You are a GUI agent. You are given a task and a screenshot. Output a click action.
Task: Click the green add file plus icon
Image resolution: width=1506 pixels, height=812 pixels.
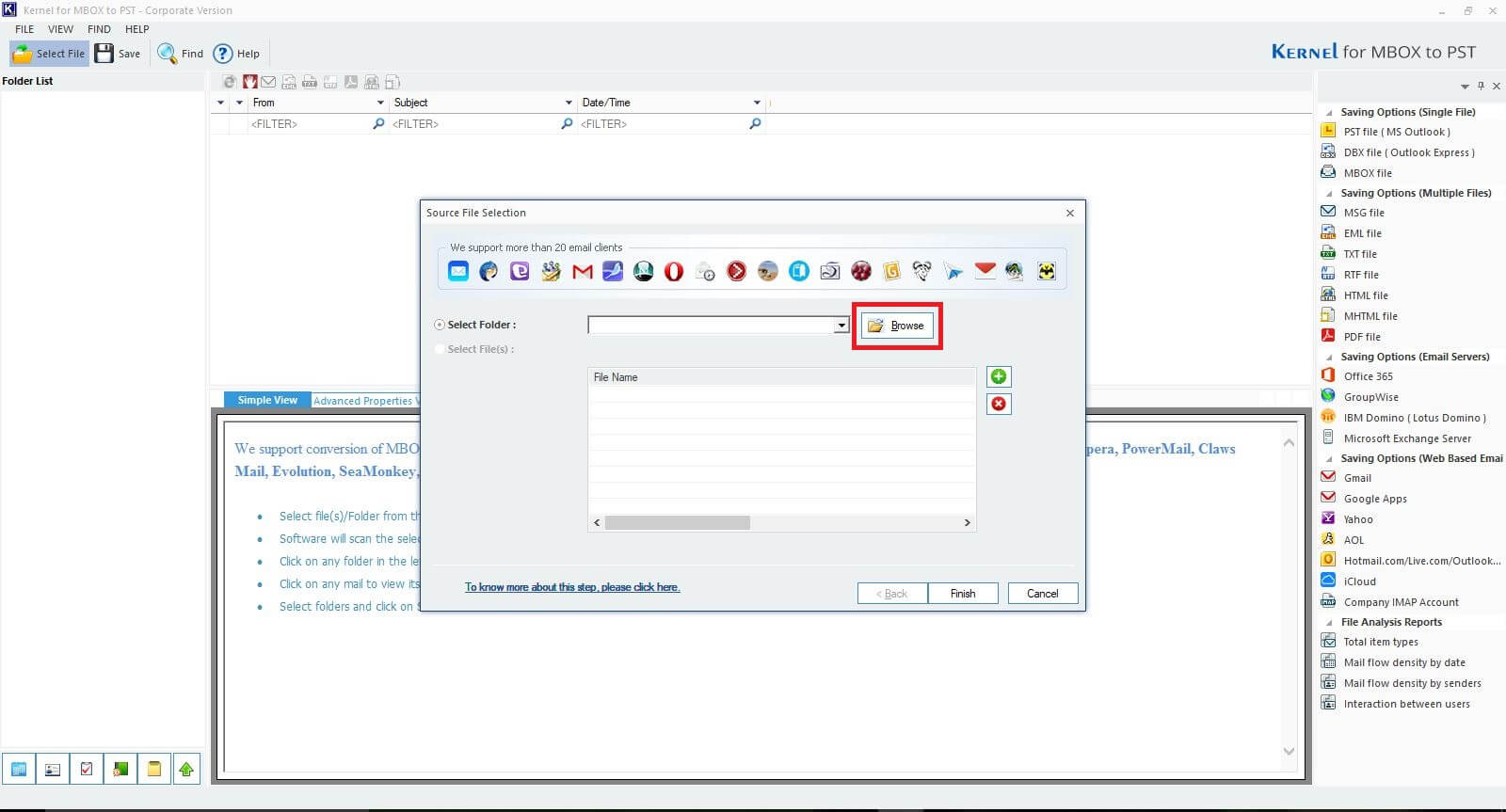999,376
